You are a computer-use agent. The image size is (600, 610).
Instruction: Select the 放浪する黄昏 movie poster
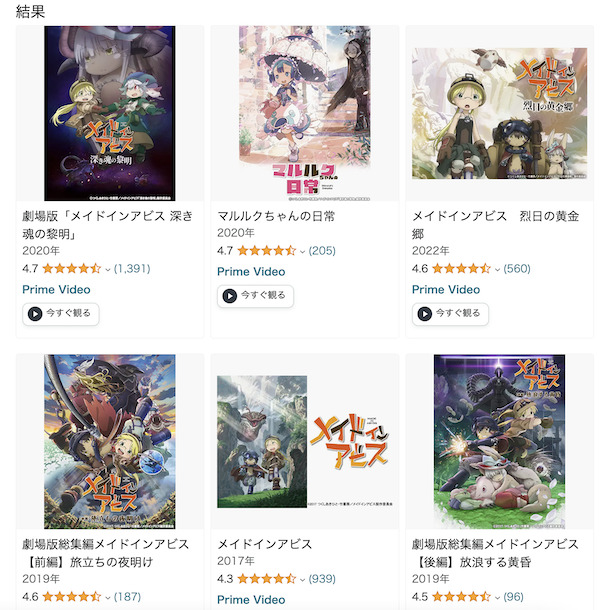(x=500, y=442)
